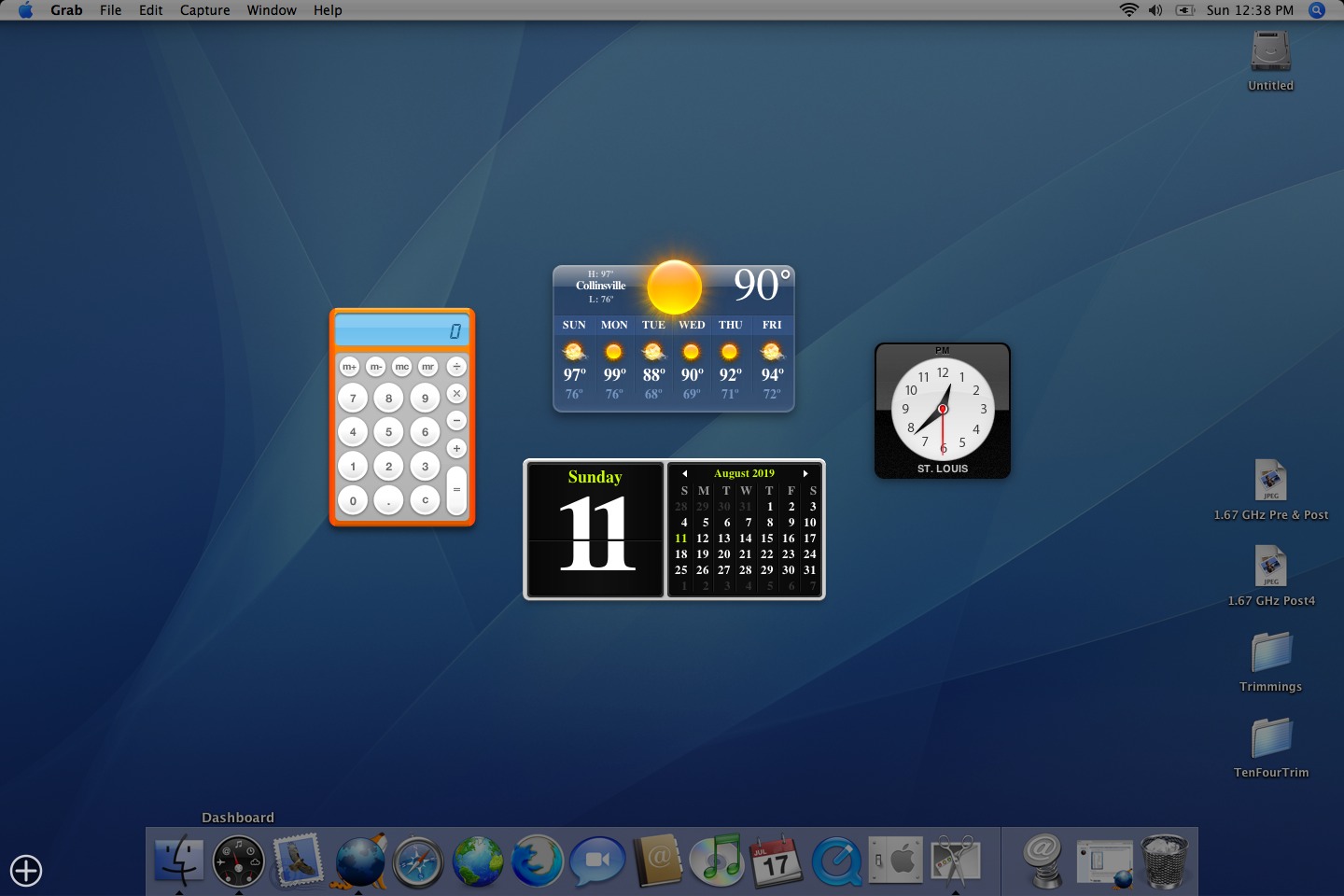Click the calculator equals key
This screenshot has width=1344, height=896.
coord(456,490)
